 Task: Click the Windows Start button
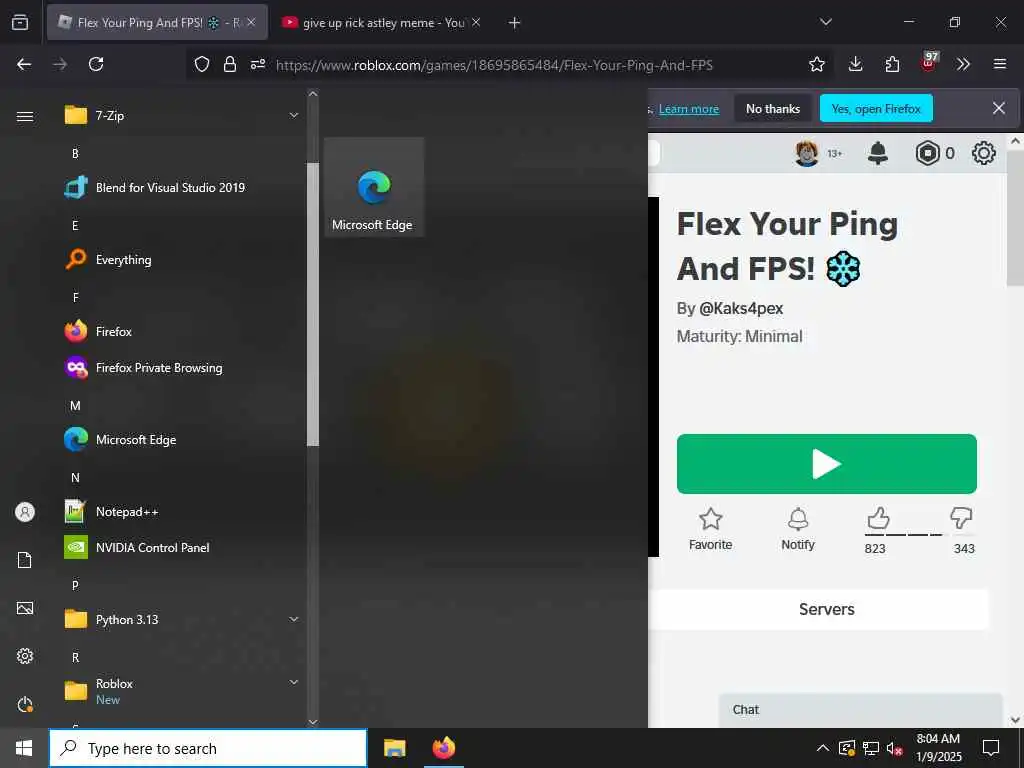pos(24,748)
